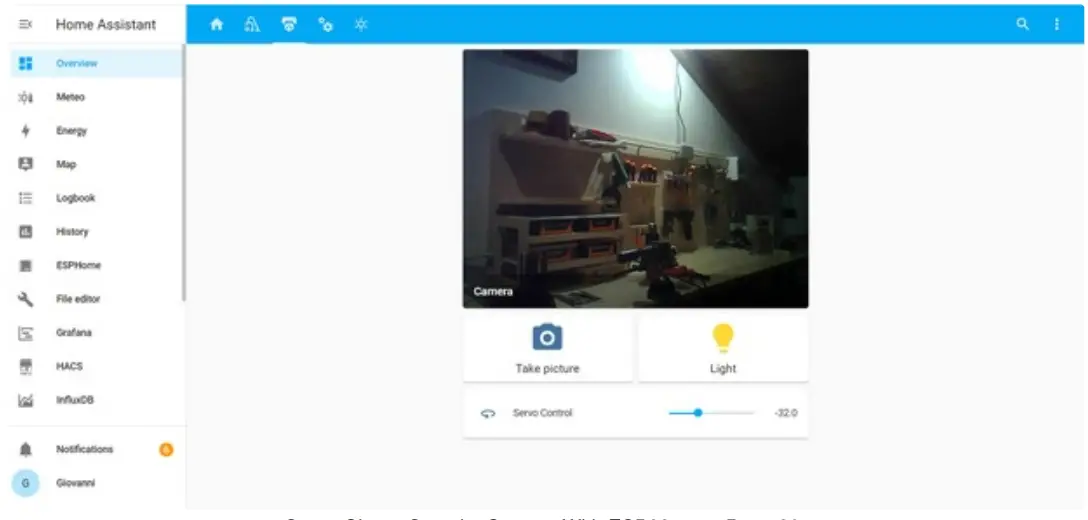Click the sidebar vertical scrollbar
Screen dimensions: 1088x520
click(184, 174)
